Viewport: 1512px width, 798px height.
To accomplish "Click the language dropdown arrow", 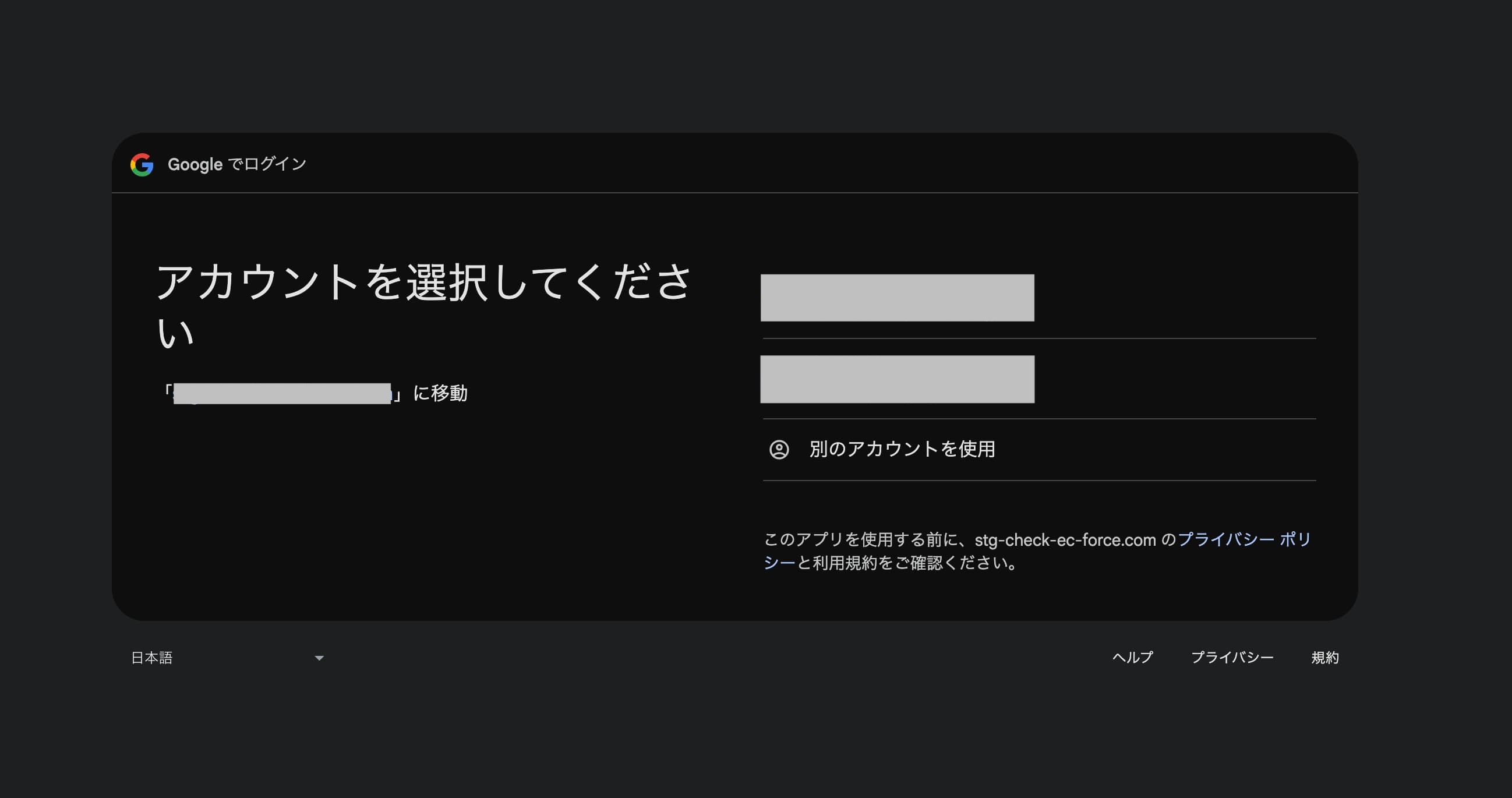I will click(x=319, y=658).
